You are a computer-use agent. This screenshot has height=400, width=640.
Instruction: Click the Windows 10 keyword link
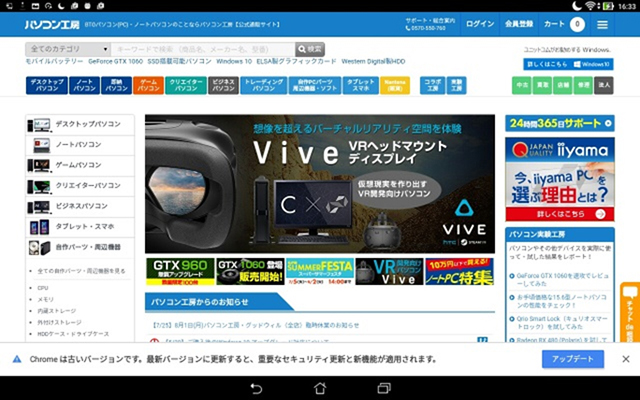[234, 62]
